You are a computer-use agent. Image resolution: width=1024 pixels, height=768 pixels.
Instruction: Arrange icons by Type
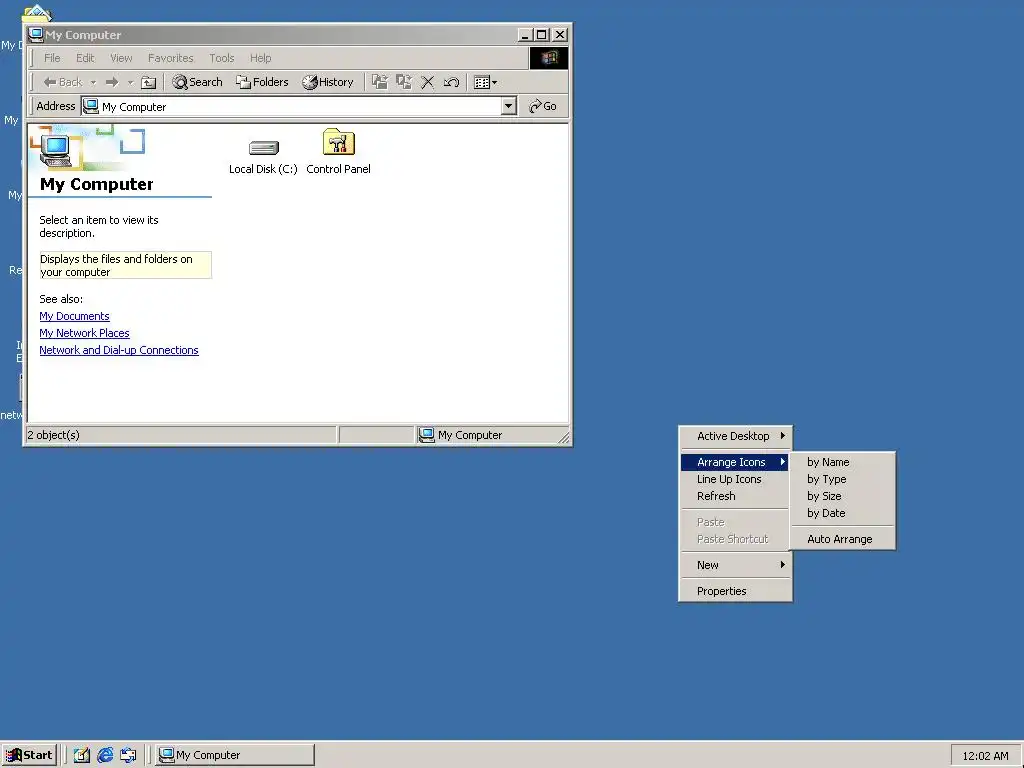(842, 479)
